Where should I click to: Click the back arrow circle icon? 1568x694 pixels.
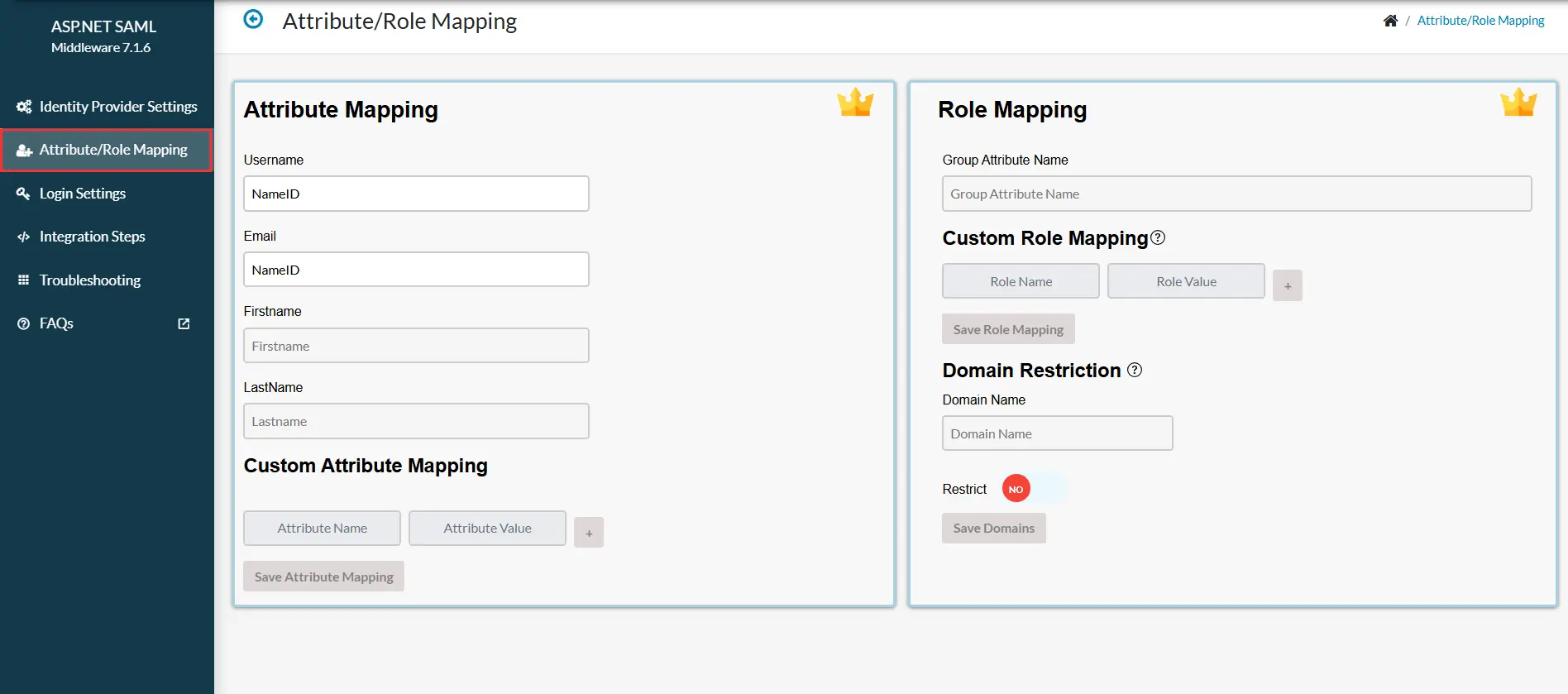253,19
